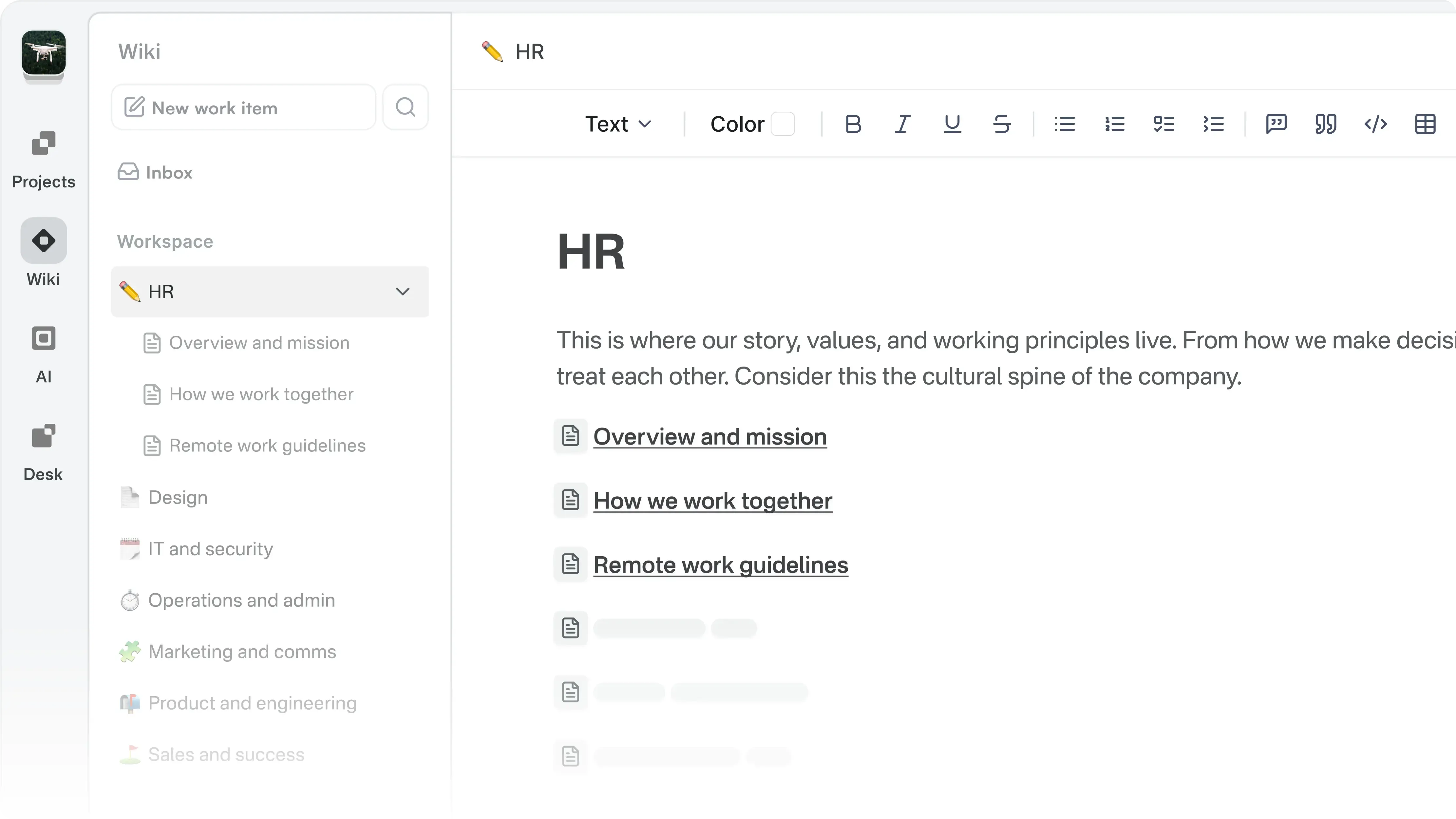This screenshot has width=1456, height=819.
Task: Insert a code block
Action: tap(1375, 124)
